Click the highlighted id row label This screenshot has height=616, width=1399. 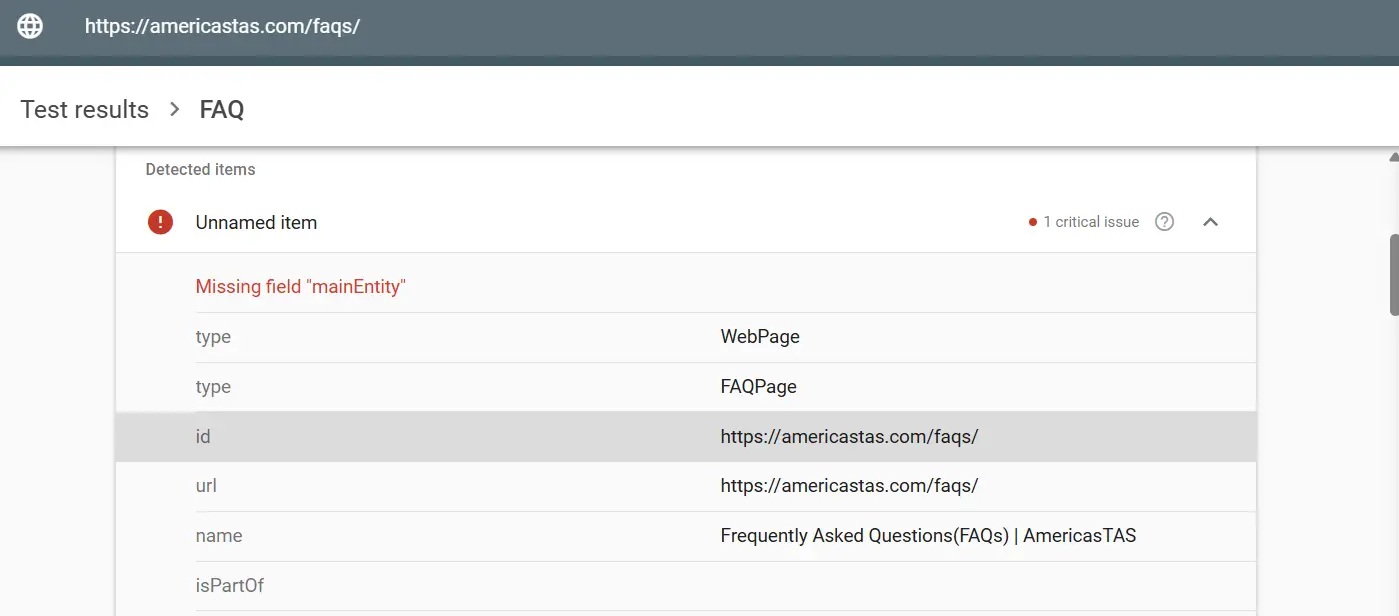[203, 437]
